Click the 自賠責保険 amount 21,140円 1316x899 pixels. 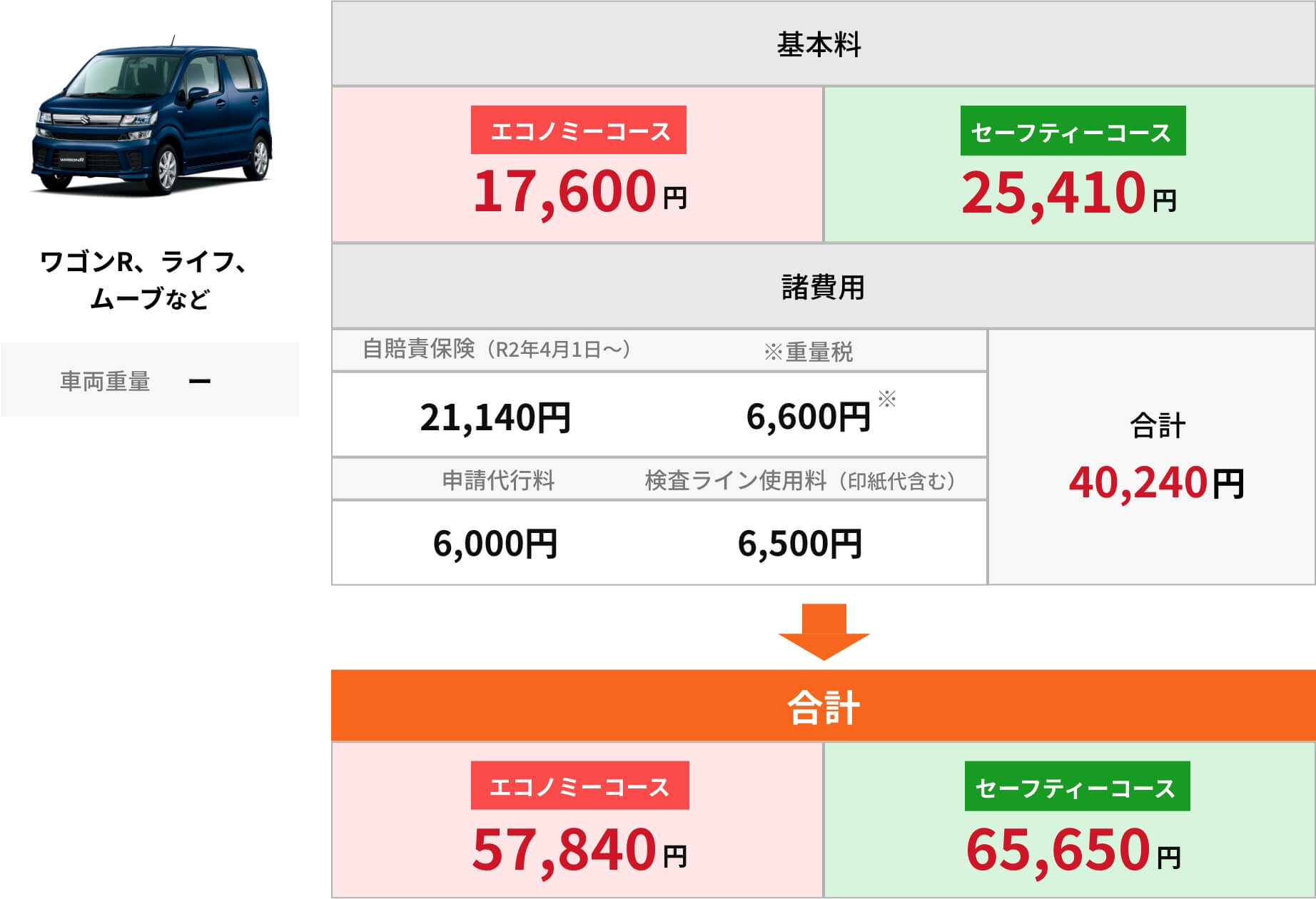pyautogui.click(x=495, y=417)
